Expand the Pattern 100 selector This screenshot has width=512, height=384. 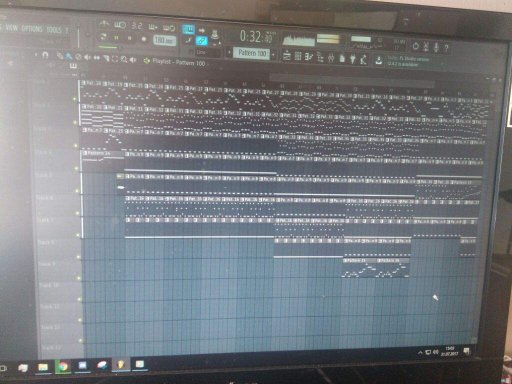point(252,53)
